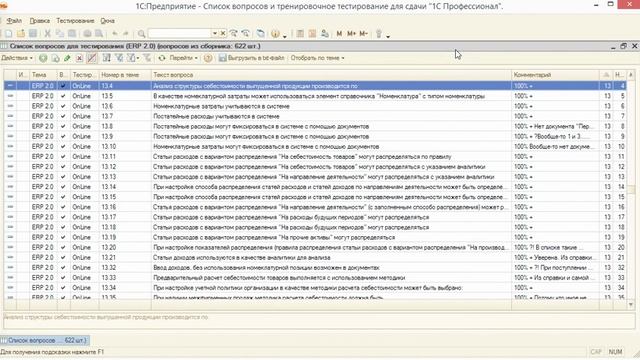Click the list scrollbar down arrow
The width and height of the screenshot is (640, 360).
(631, 305)
